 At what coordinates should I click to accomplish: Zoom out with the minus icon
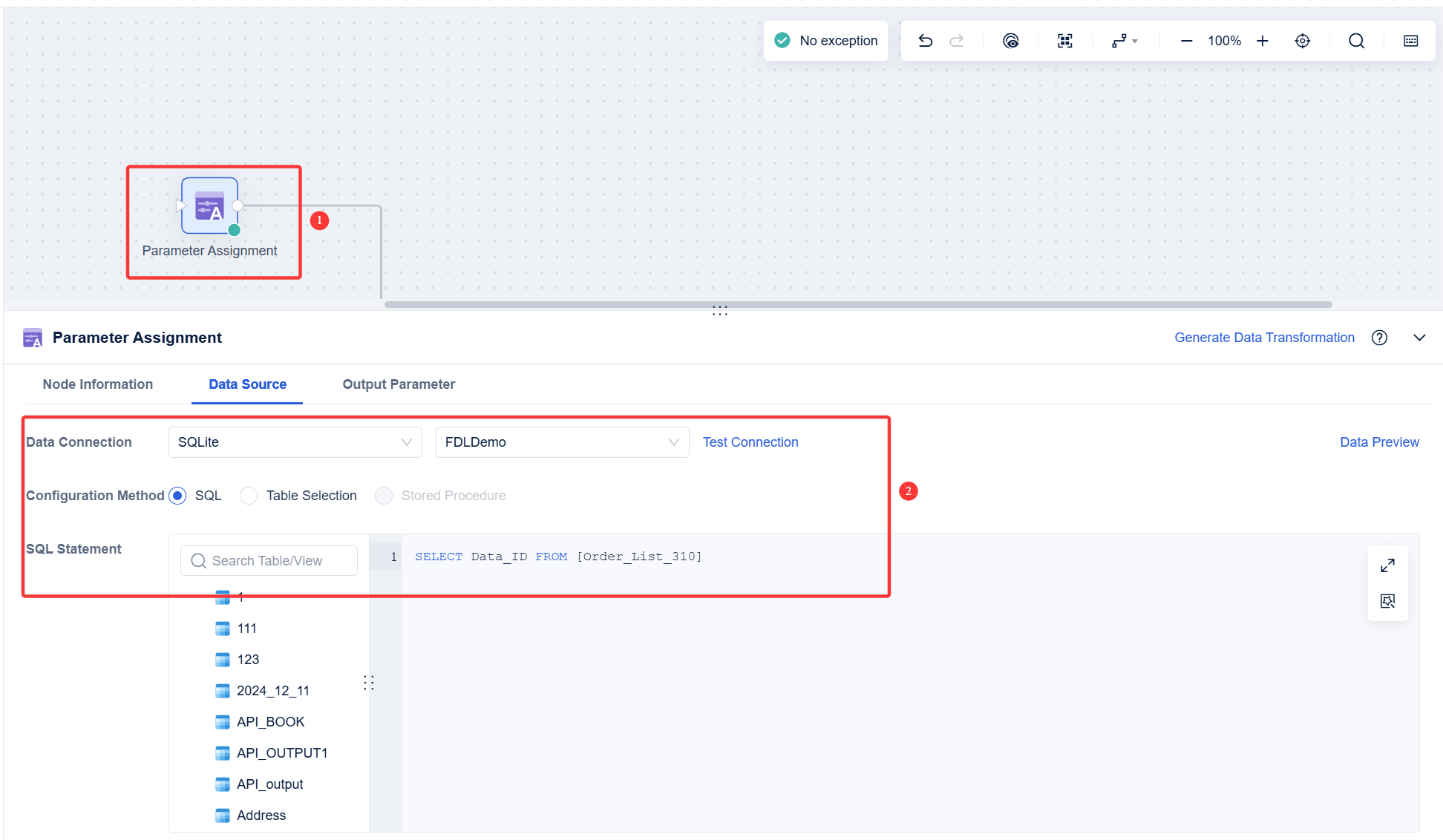(1186, 41)
